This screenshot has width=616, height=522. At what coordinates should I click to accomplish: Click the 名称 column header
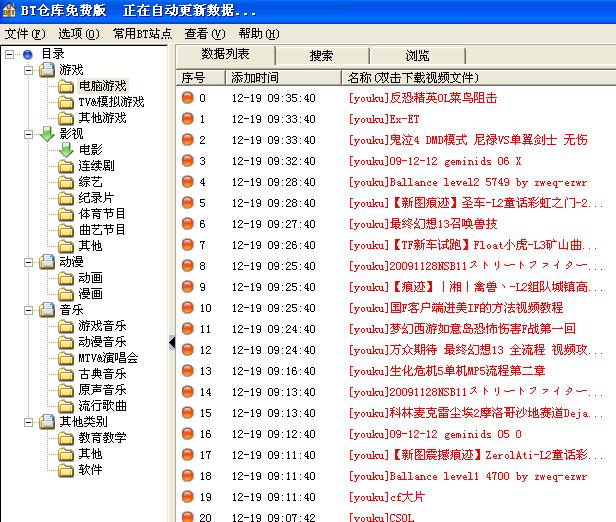coord(478,77)
